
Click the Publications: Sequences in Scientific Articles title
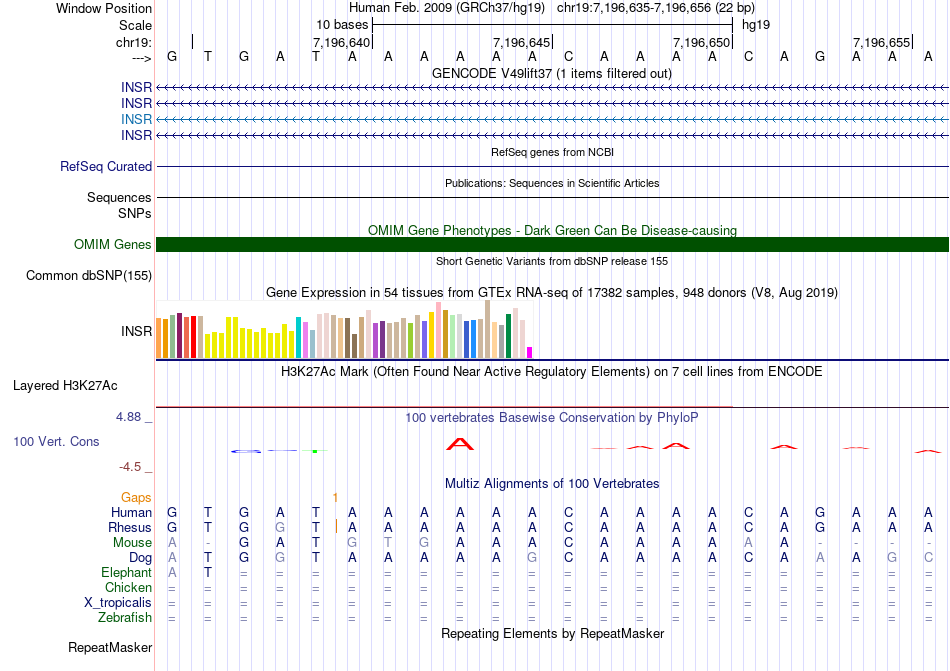click(552, 183)
